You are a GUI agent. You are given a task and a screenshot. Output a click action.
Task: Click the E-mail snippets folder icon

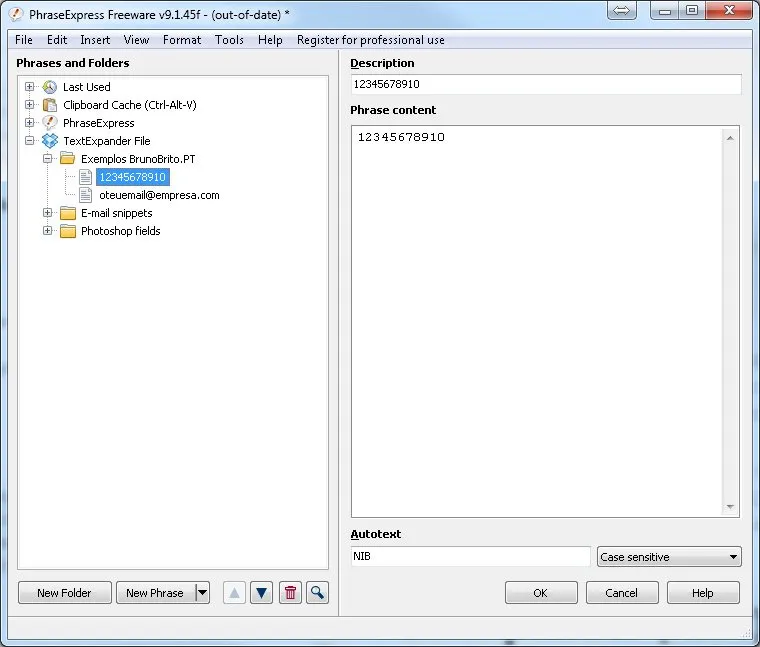point(67,213)
